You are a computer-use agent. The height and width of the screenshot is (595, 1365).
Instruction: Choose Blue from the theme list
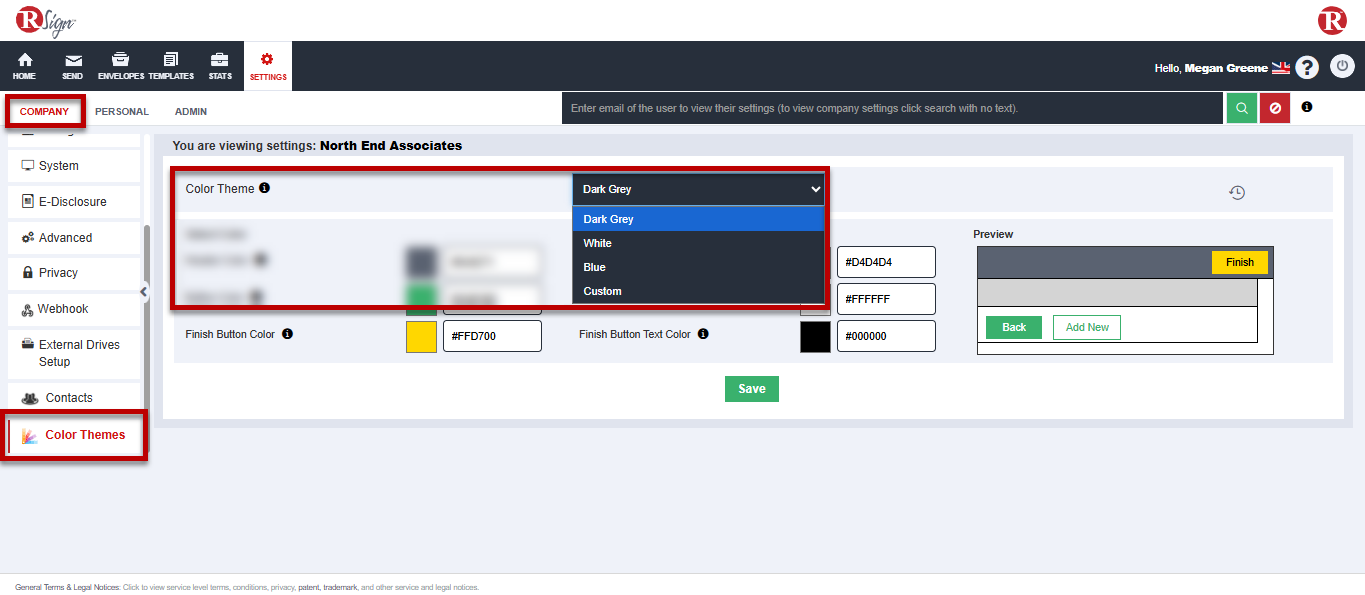tap(595, 267)
